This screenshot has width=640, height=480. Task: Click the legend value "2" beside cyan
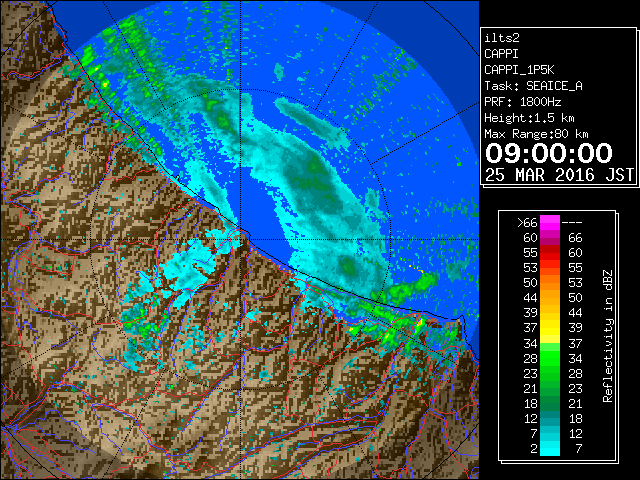(534, 449)
